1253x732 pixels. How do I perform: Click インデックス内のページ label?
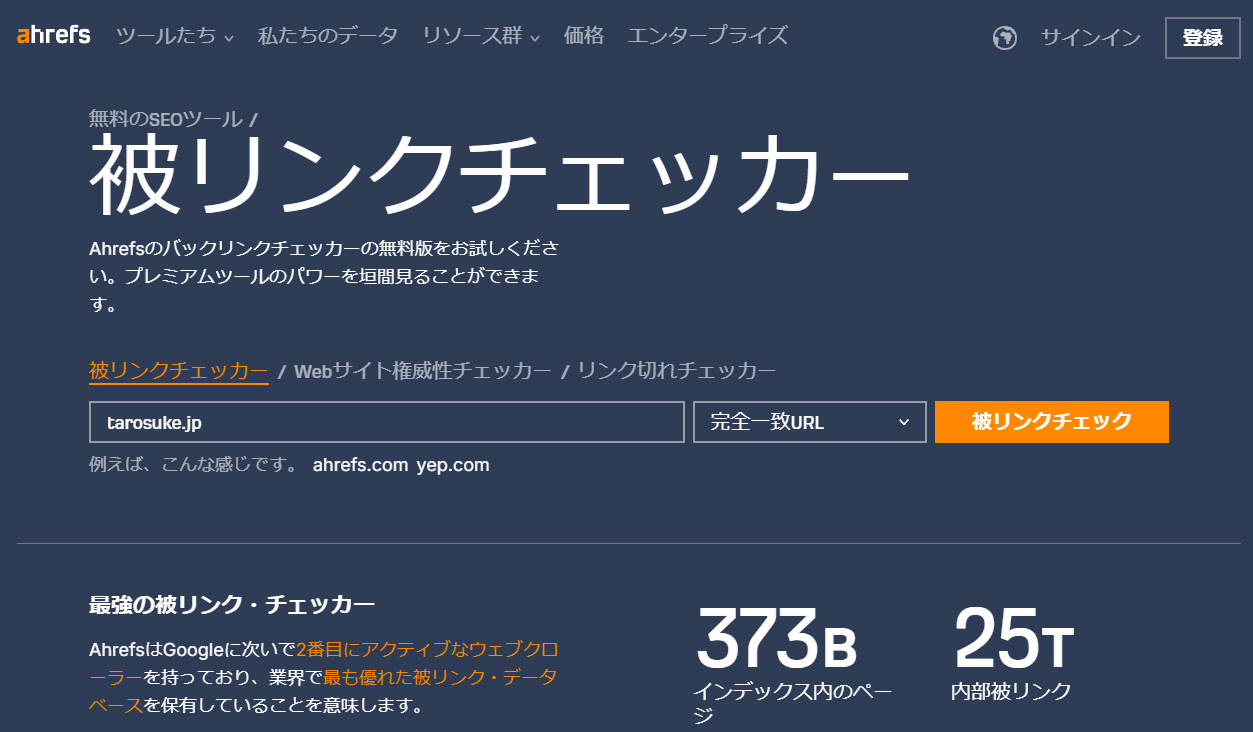pyautogui.click(x=792, y=703)
